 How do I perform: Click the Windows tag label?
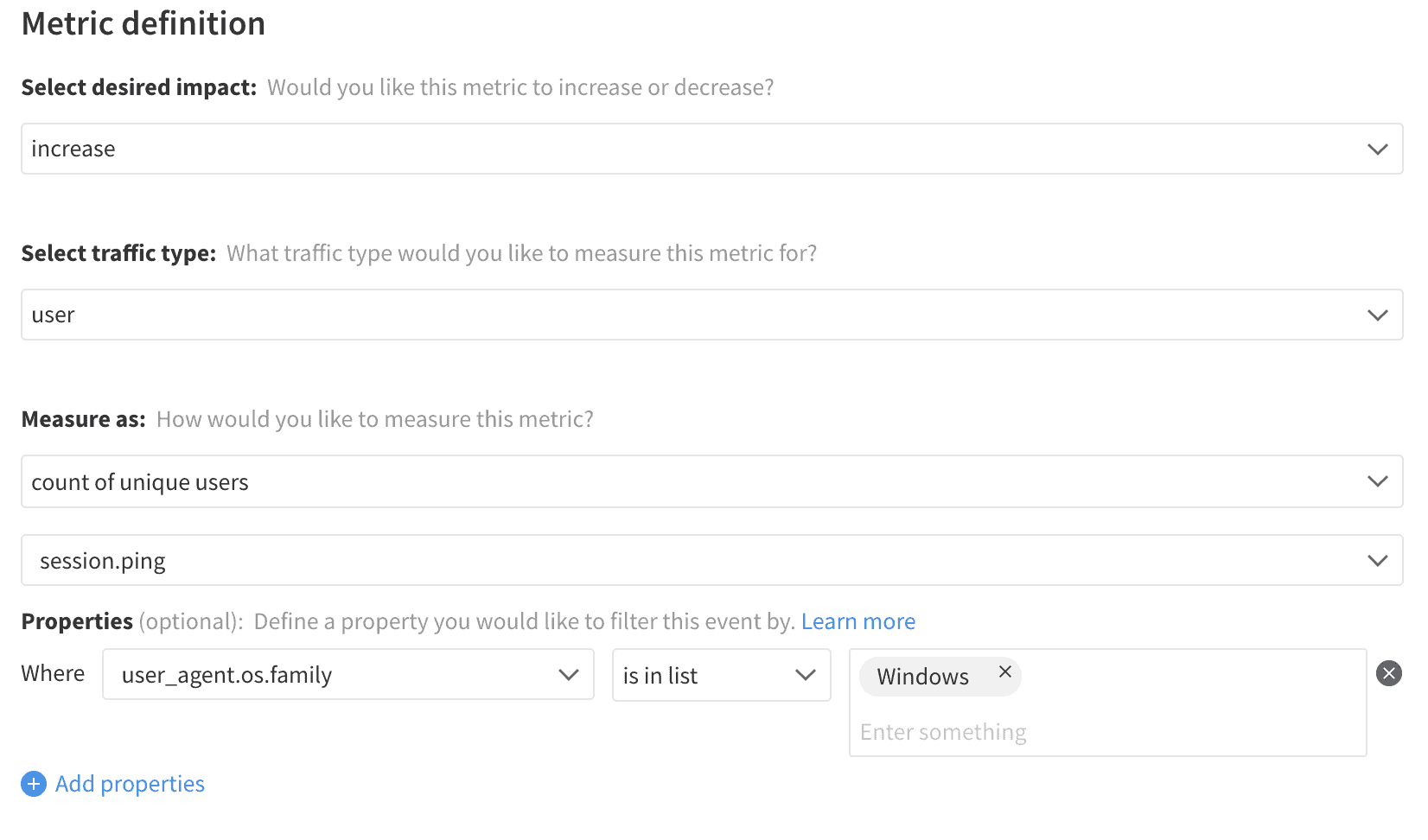(x=922, y=677)
